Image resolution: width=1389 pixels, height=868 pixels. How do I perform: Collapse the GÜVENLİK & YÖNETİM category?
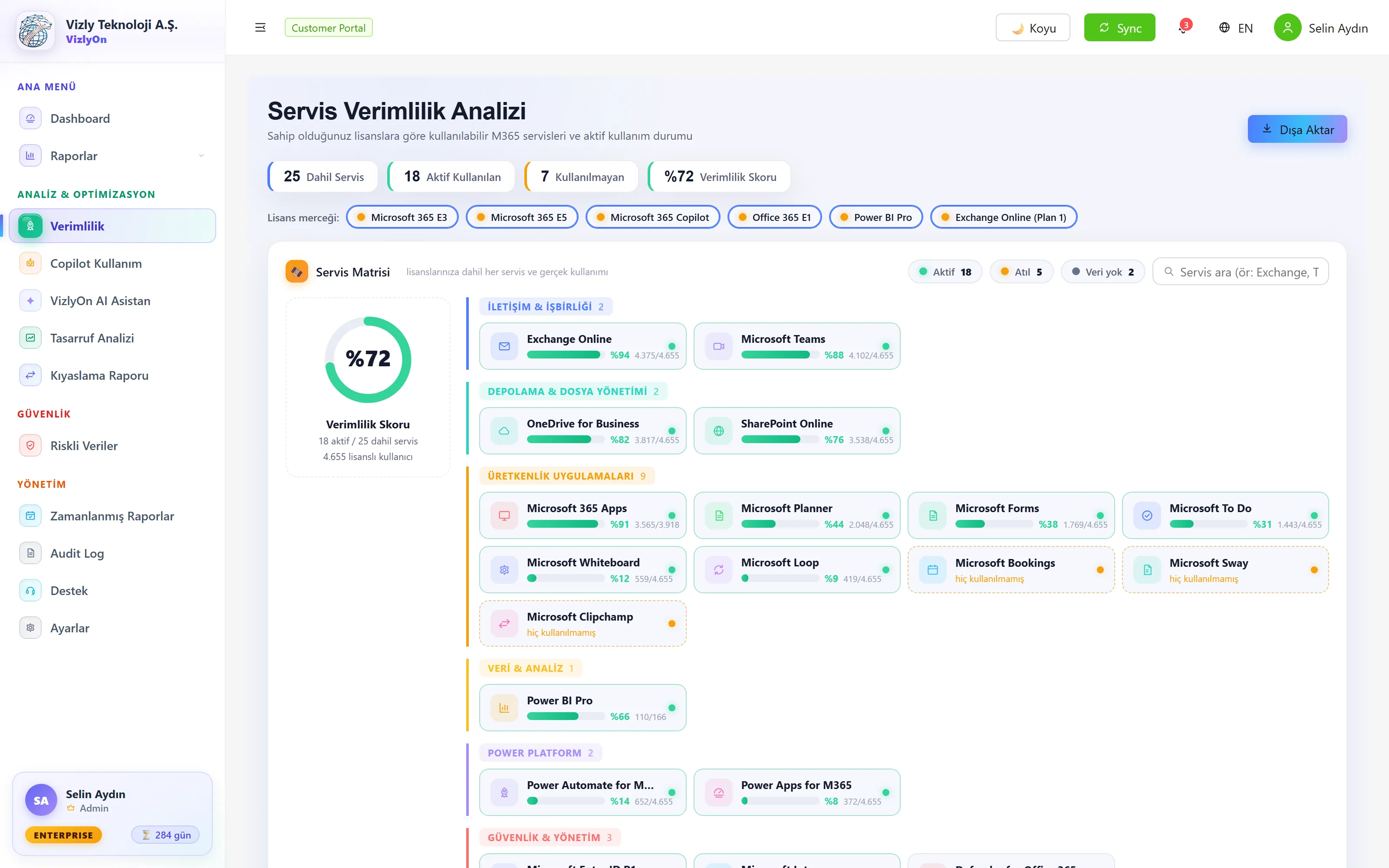(550, 837)
